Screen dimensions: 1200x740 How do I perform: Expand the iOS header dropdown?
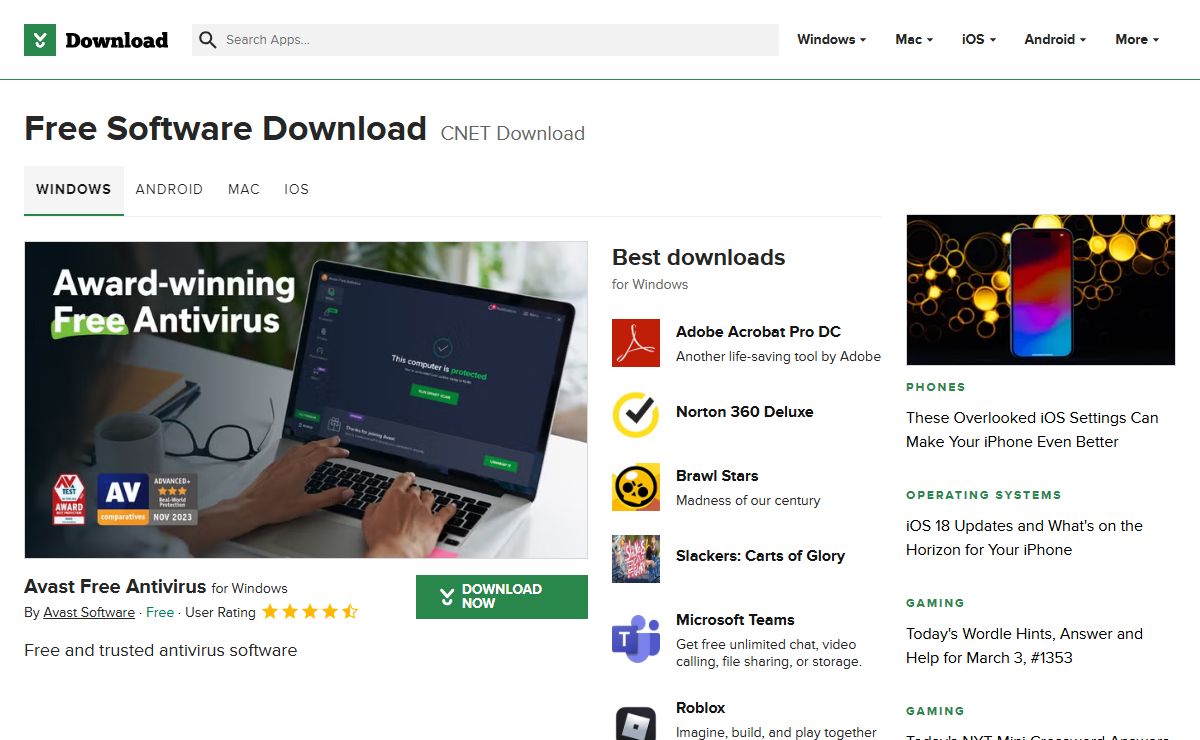979,40
